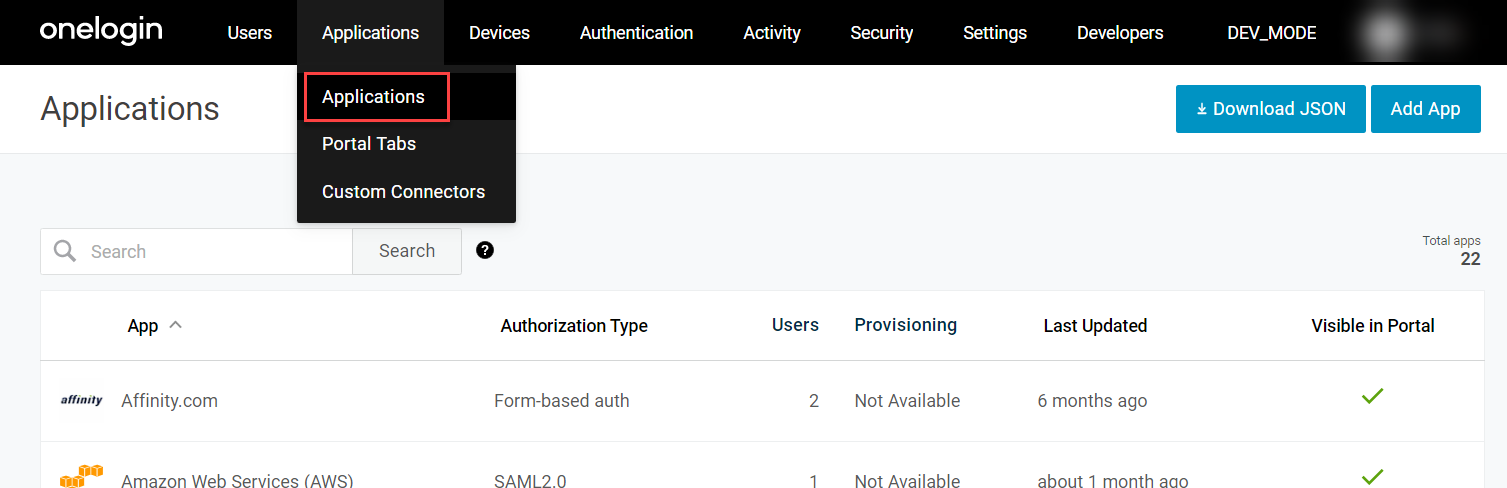Click the SAML2.0 authorization cell
The height and width of the screenshot is (488, 1507).
[x=530, y=480]
